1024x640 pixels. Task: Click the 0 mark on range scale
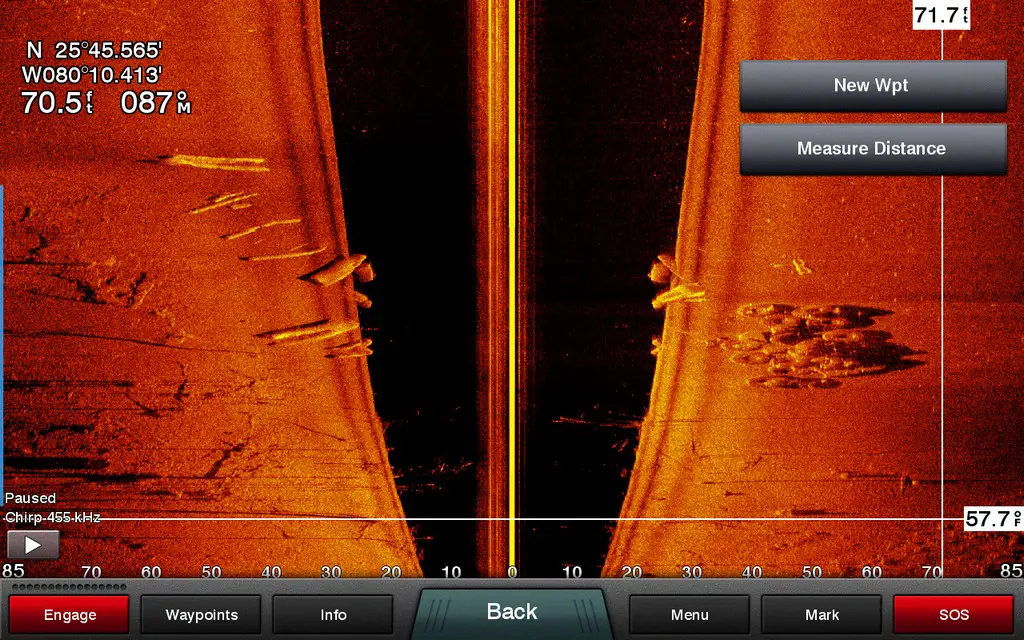click(x=512, y=572)
